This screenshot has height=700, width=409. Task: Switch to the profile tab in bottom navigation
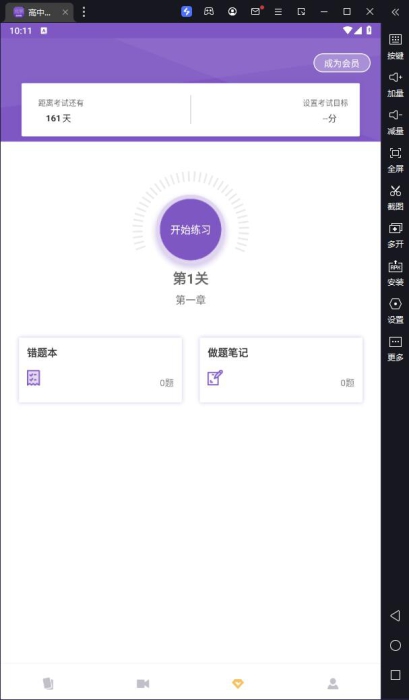333,683
